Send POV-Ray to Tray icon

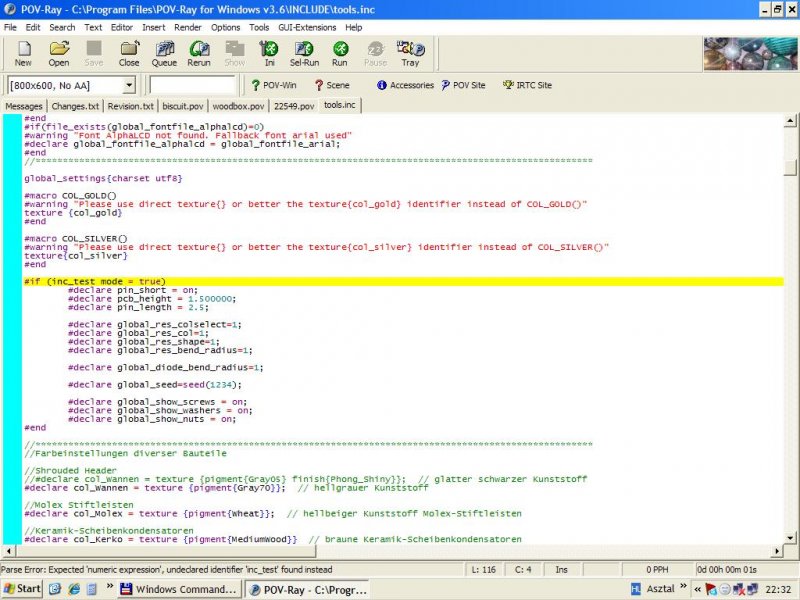(x=410, y=54)
